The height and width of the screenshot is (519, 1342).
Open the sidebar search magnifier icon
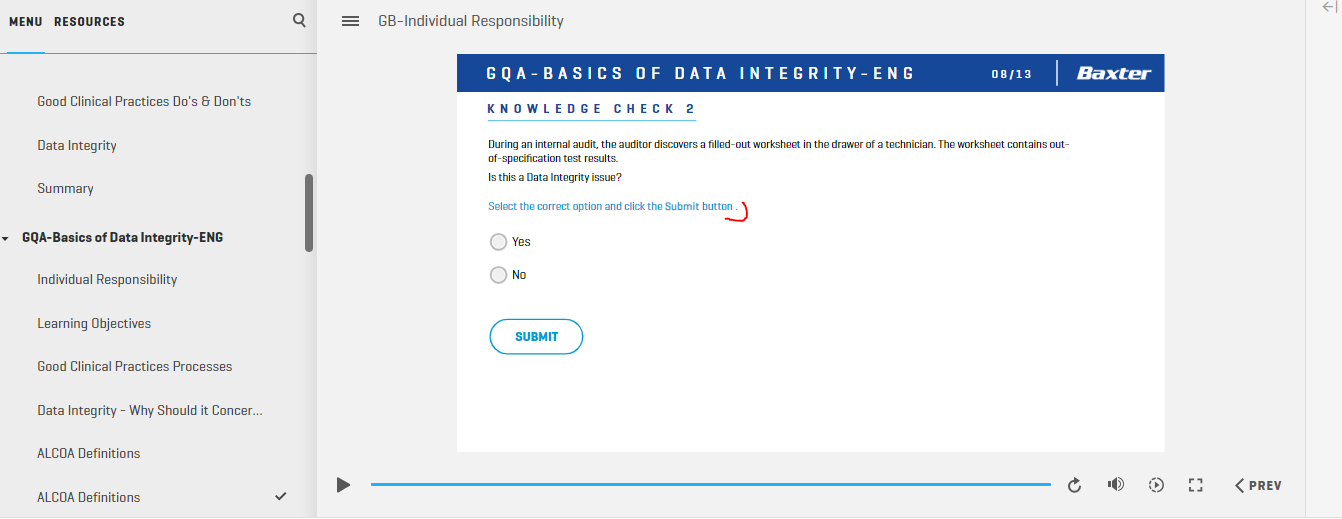(x=299, y=20)
